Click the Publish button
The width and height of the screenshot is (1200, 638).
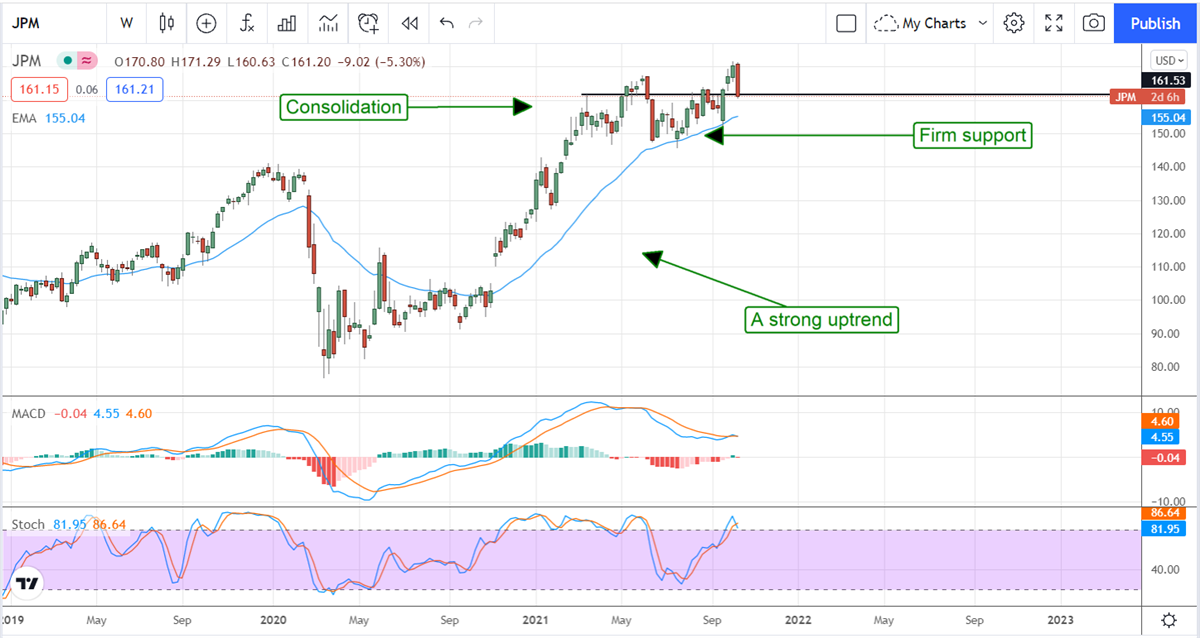click(1156, 22)
